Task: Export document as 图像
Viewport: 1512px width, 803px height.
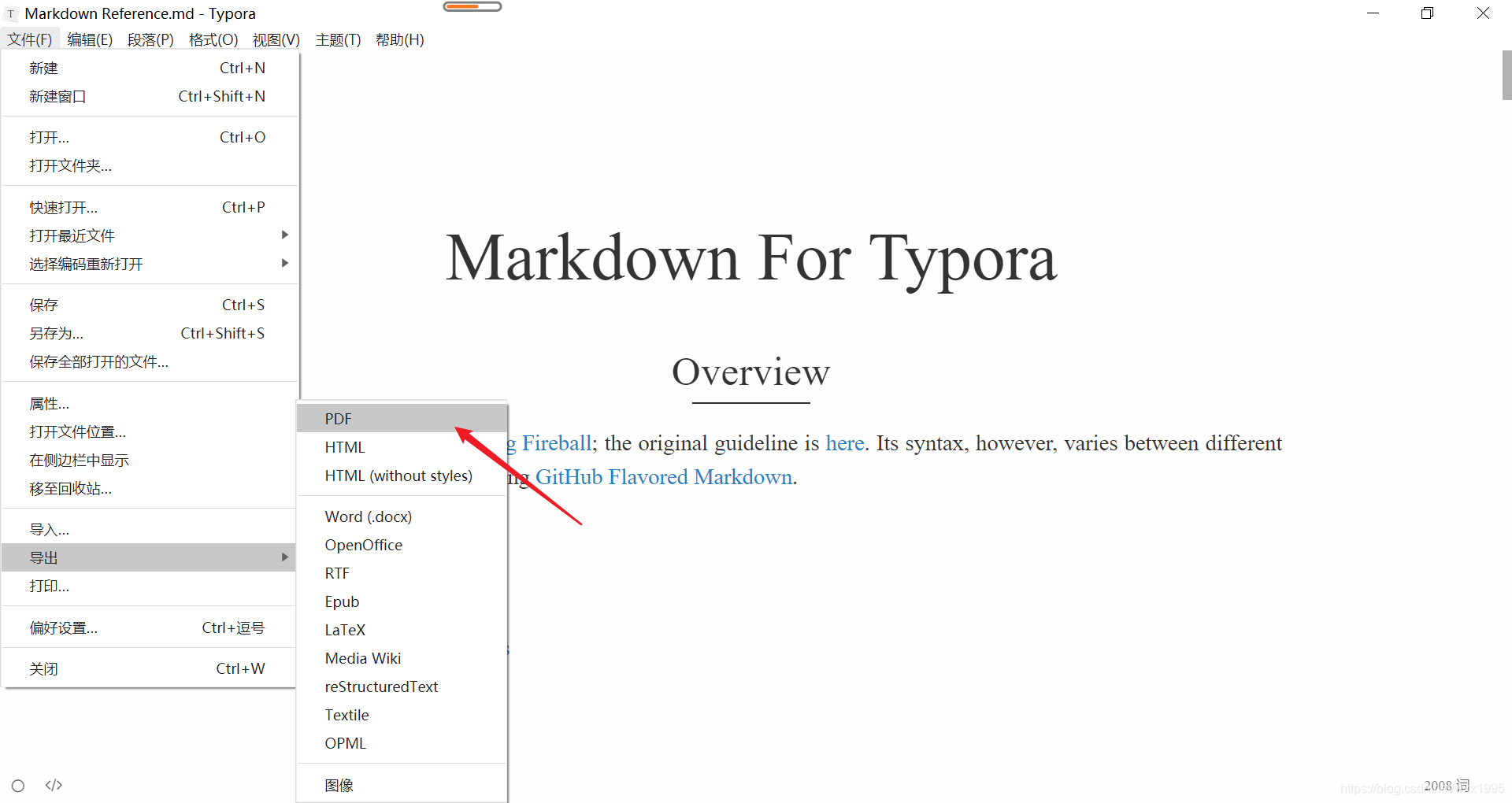Action: [402, 786]
